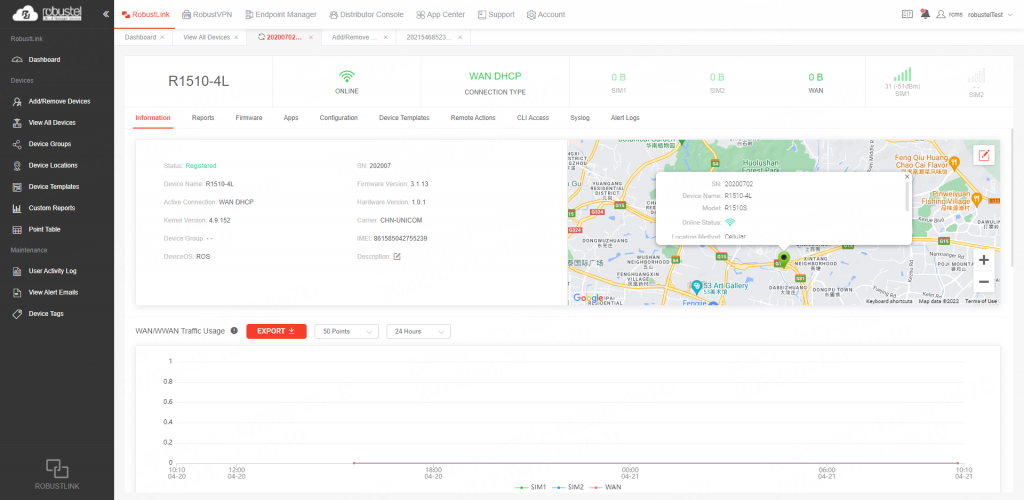Open the 24 Hours dropdown

click(x=419, y=332)
